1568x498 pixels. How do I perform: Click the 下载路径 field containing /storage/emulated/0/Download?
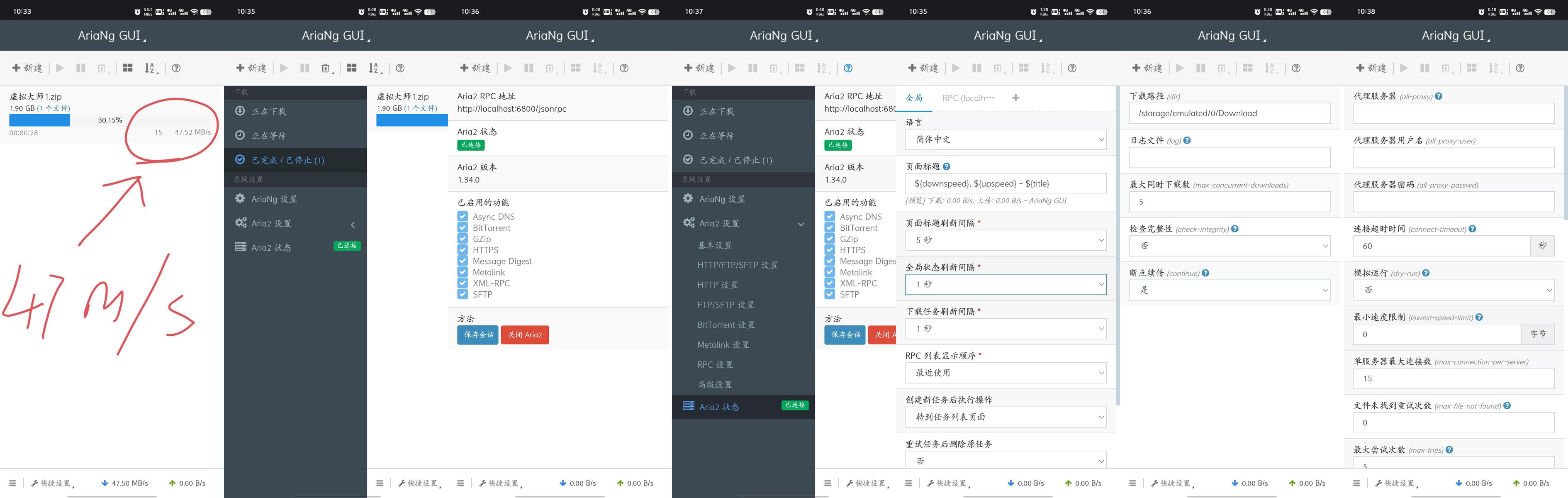click(x=1230, y=113)
